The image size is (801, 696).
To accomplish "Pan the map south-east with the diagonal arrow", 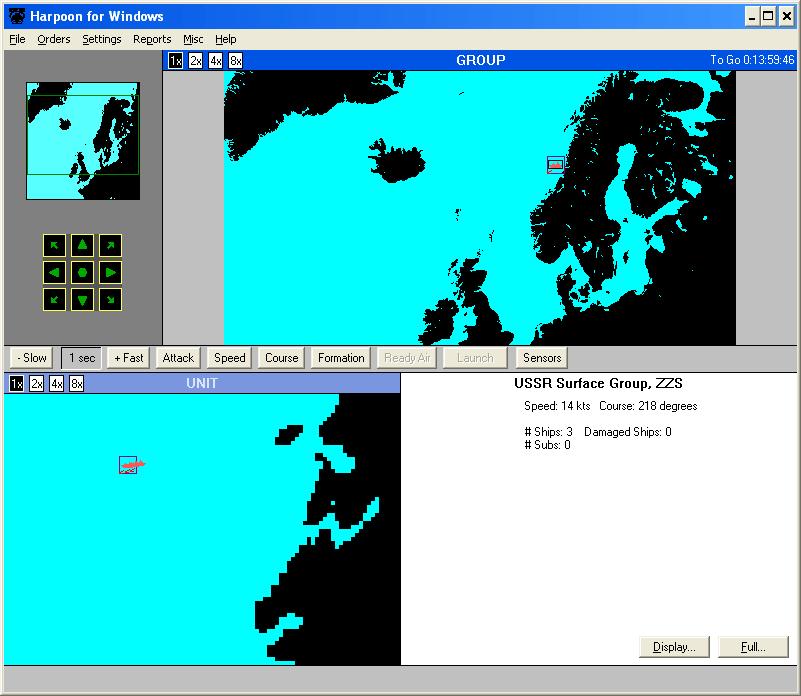I will (110, 299).
